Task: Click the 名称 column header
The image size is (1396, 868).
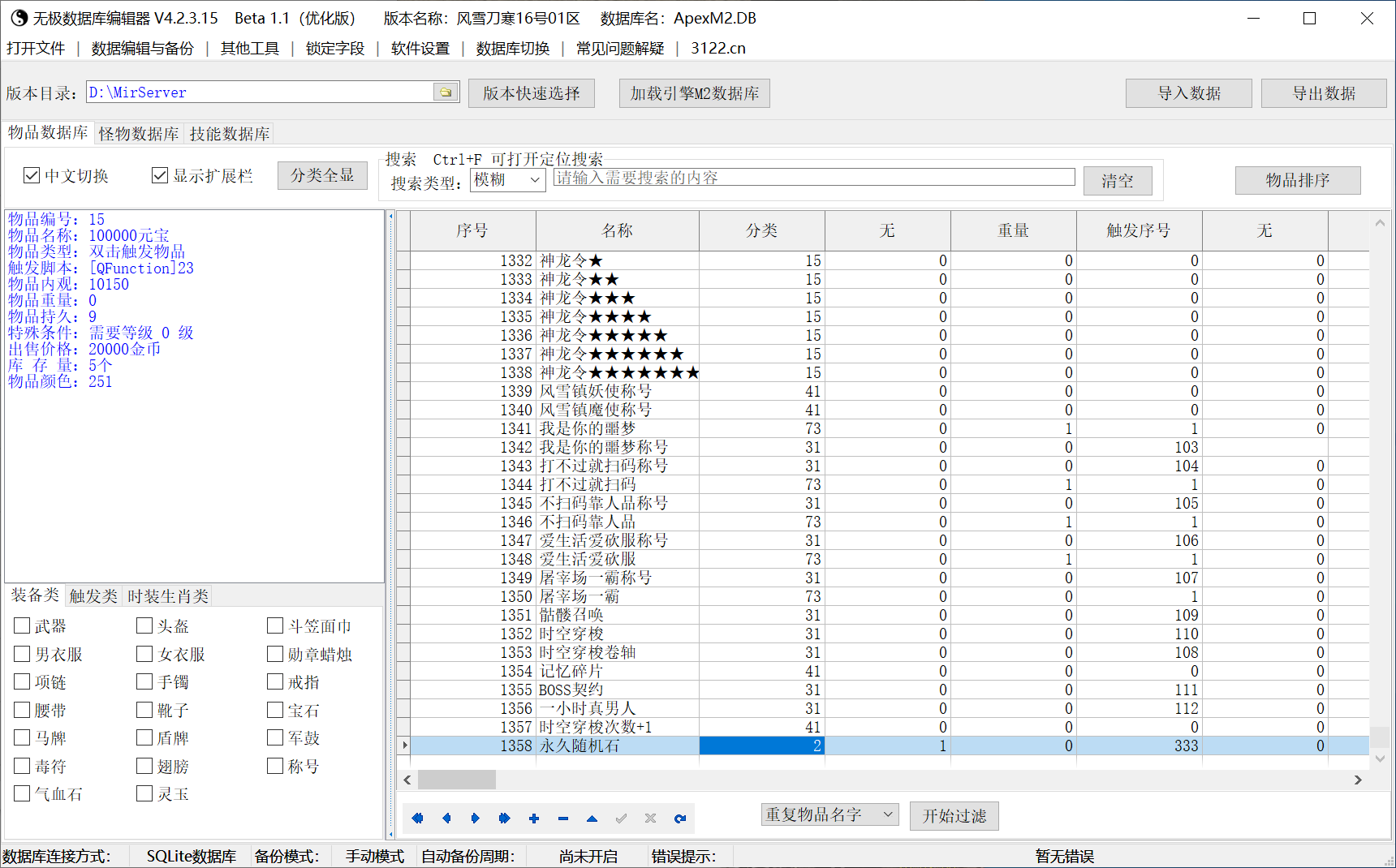Action: click(x=618, y=230)
